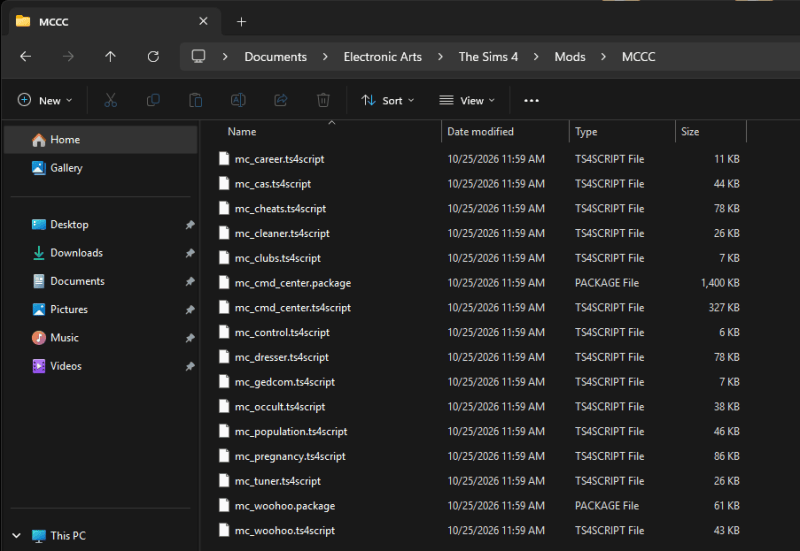Expand chevron after Documents in breadcrumb
The height and width of the screenshot is (551, 800).
coord(325,57)
